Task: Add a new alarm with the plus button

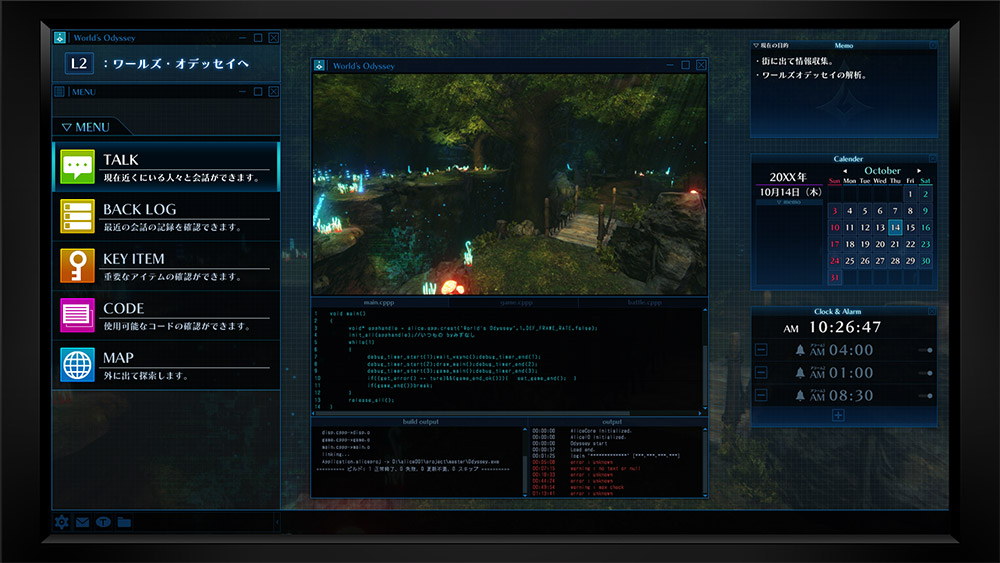Action: [838, 415]
